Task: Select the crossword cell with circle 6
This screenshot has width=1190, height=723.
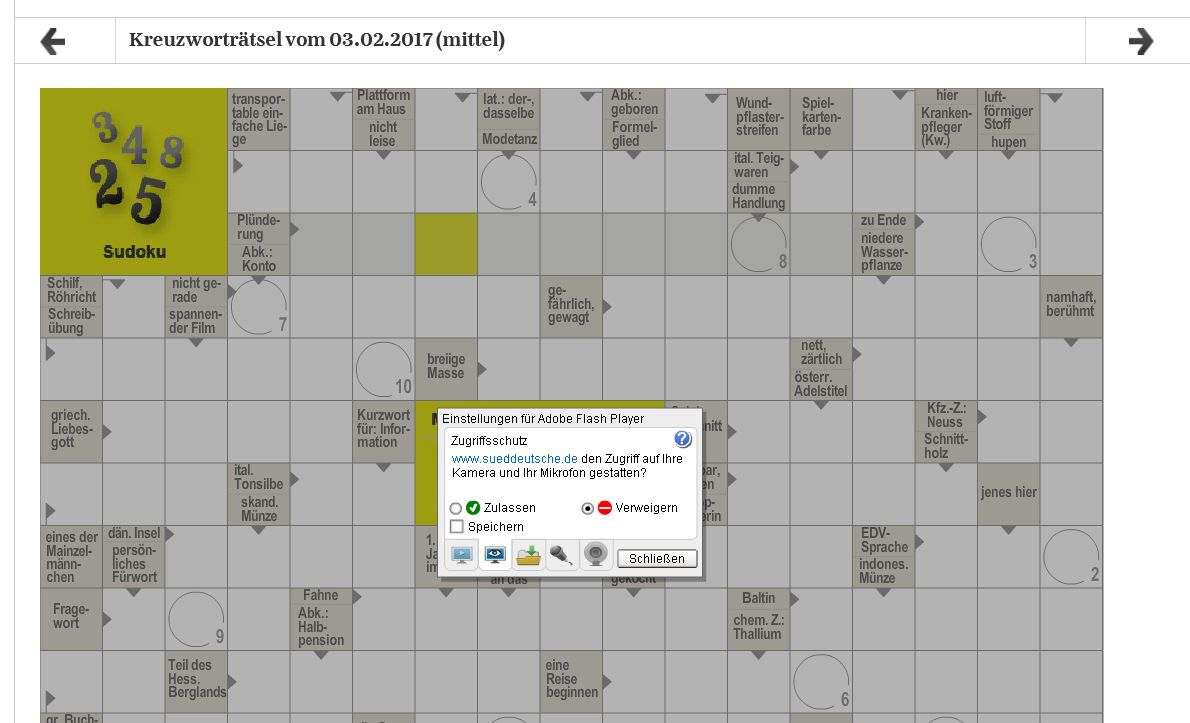Action: [x=821, y=681]
